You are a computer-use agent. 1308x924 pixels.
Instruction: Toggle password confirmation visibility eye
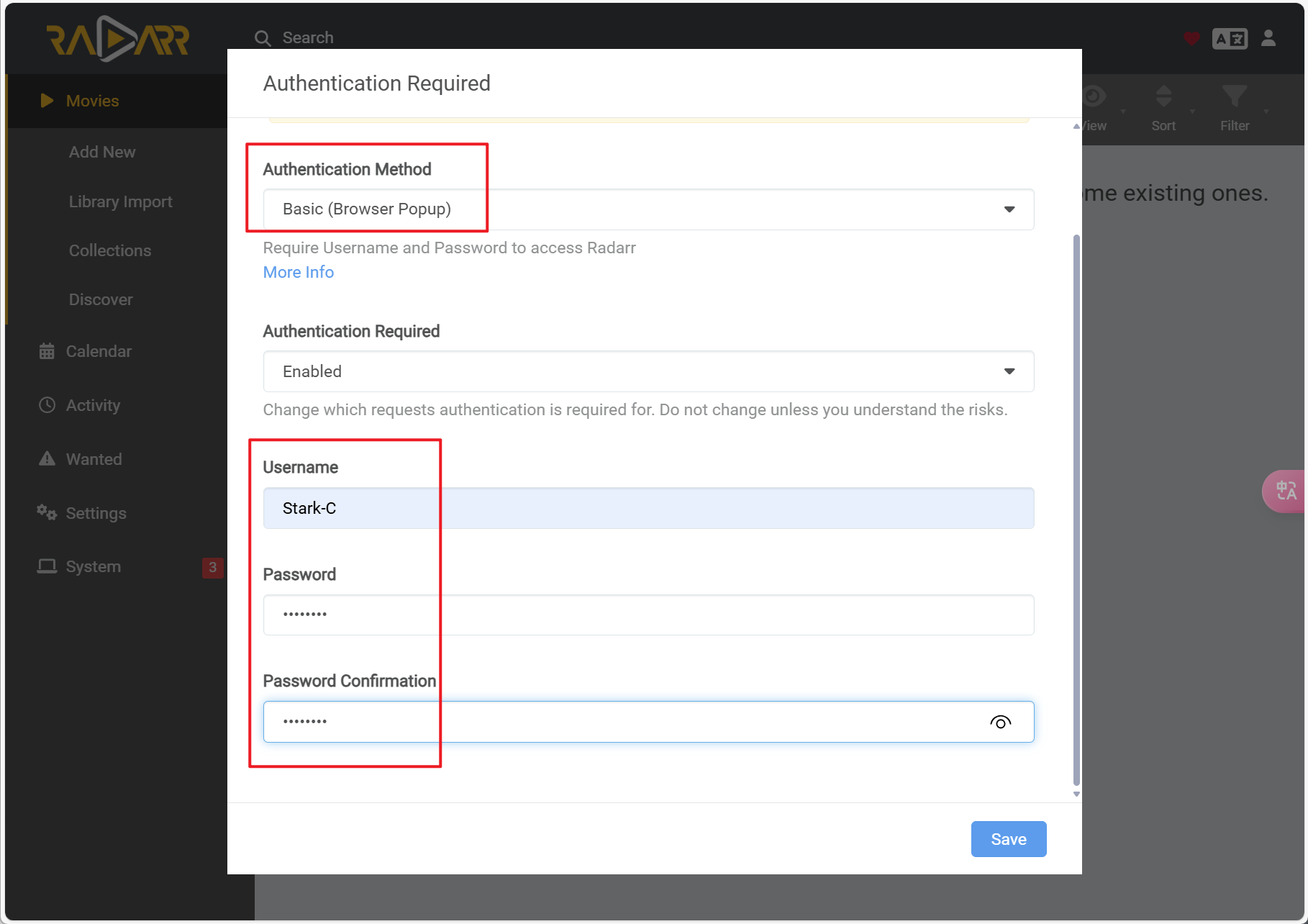click(x=1000, y=722)
